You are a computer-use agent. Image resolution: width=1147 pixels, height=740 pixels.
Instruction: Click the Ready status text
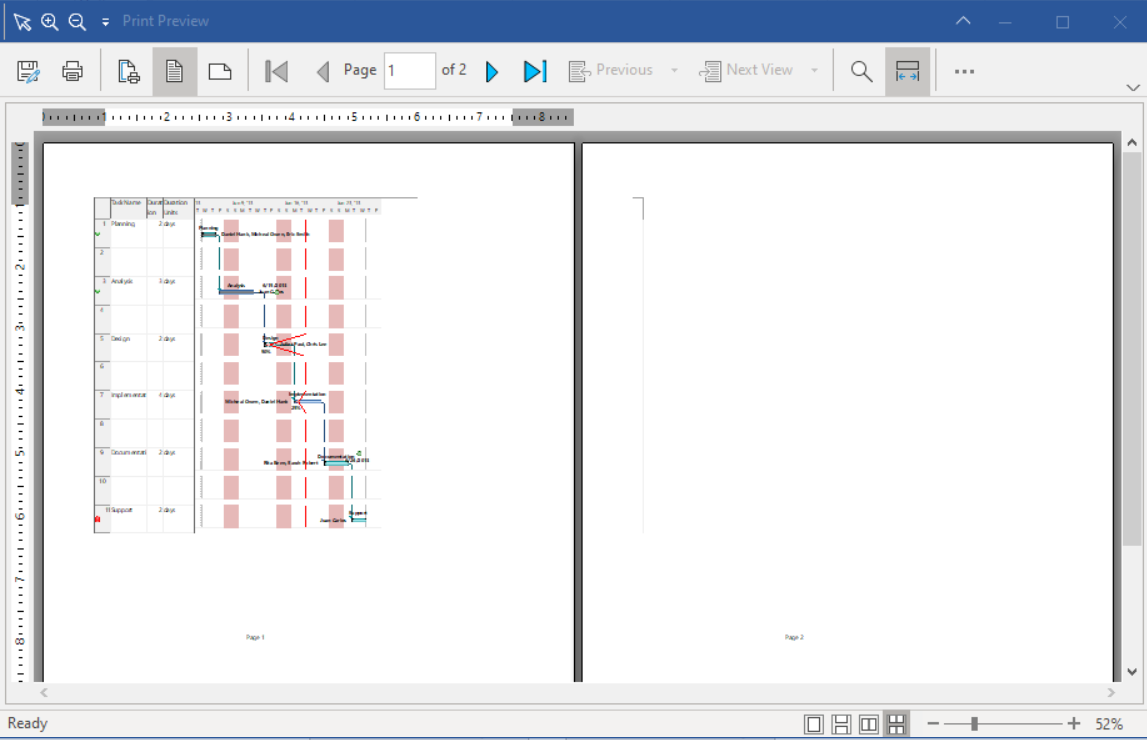click(28, 723)
